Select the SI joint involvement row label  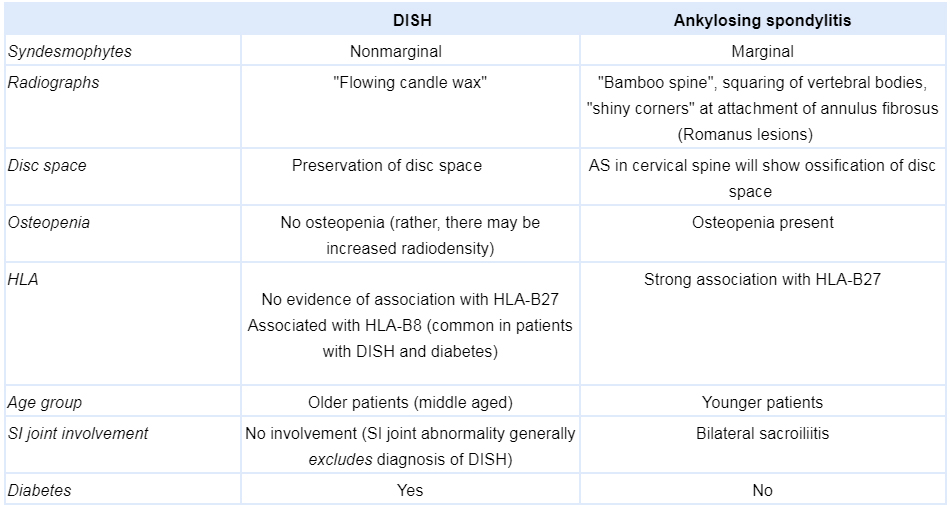[78, 433]
